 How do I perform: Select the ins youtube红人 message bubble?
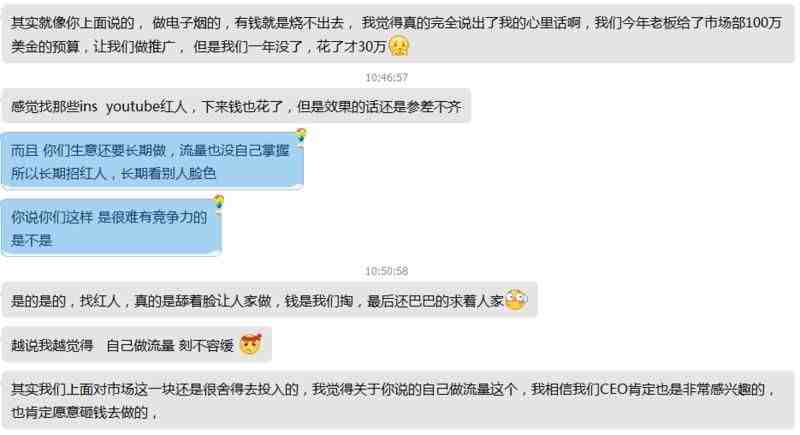[236, 106]
